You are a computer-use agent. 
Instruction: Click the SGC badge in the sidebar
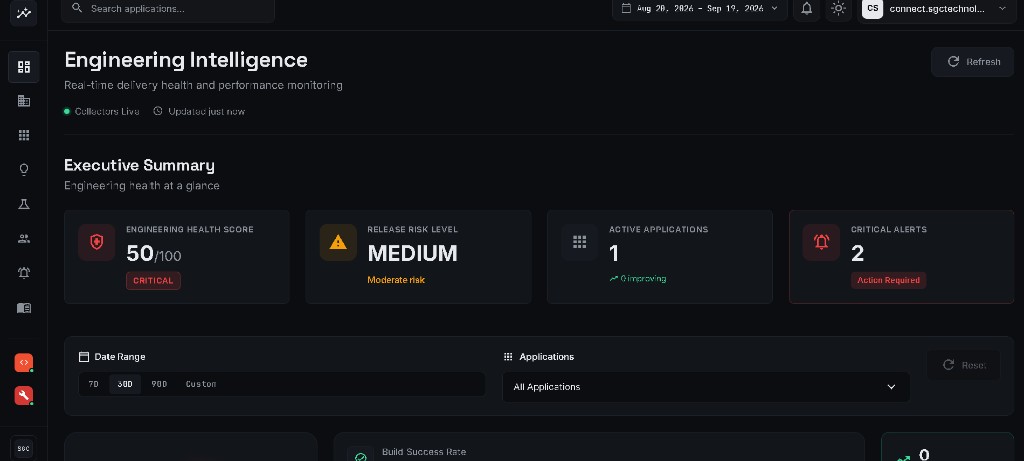(x=24, y=449)
